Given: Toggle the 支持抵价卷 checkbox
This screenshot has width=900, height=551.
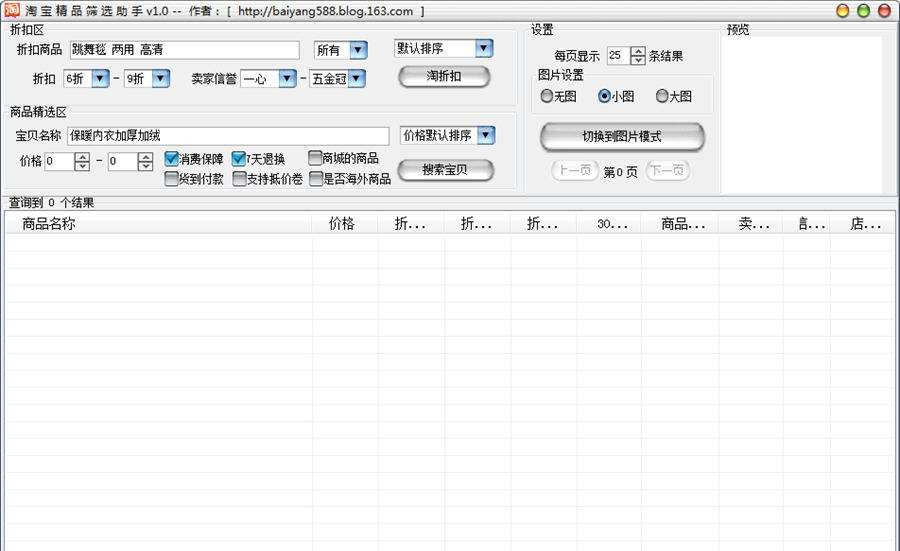Looking at the screenshot, I should (x=239, y=179).
